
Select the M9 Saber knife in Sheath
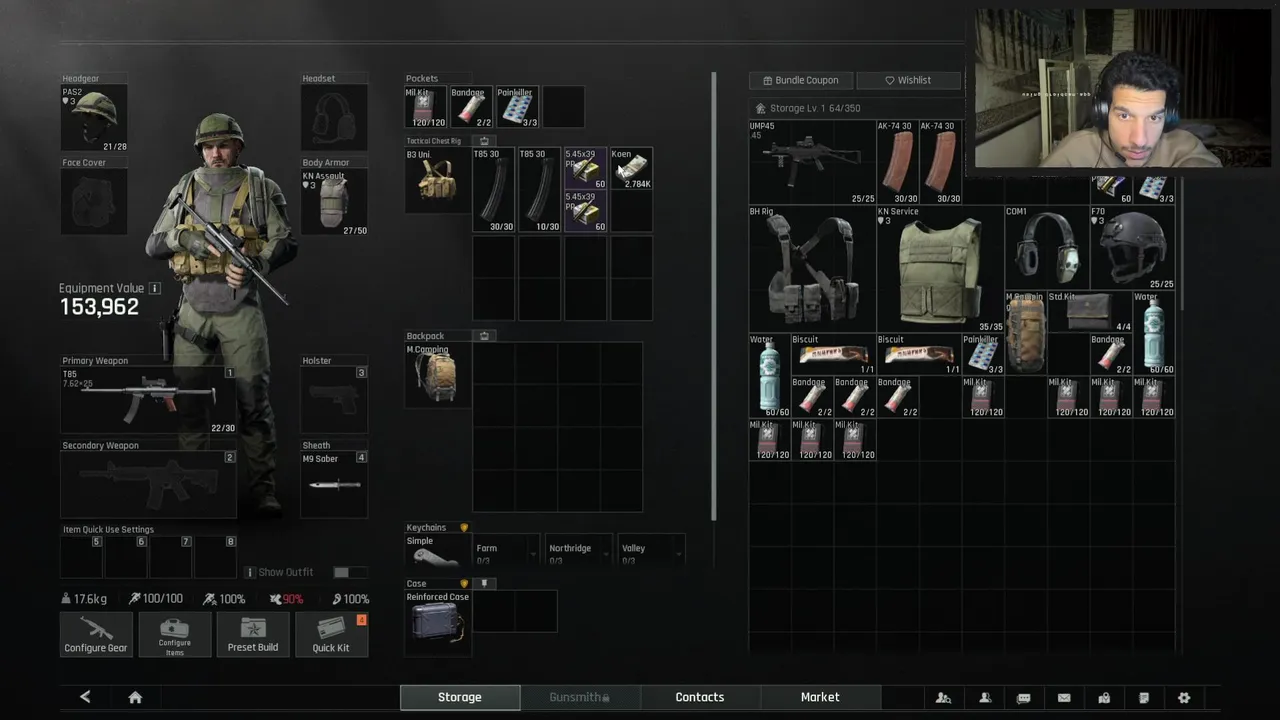click(x=334, y=485)
